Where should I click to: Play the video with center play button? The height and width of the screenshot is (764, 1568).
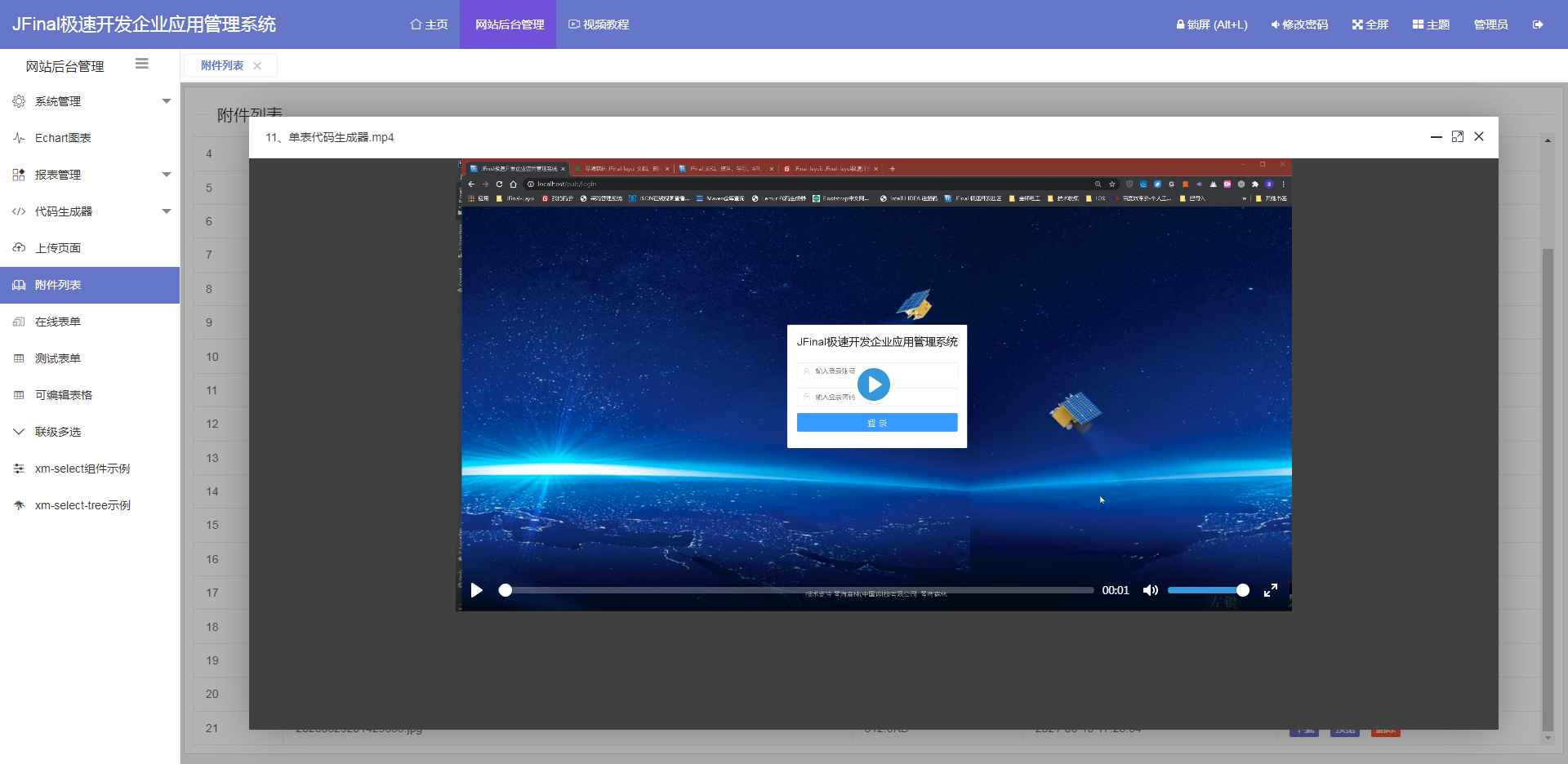(874, 384)
